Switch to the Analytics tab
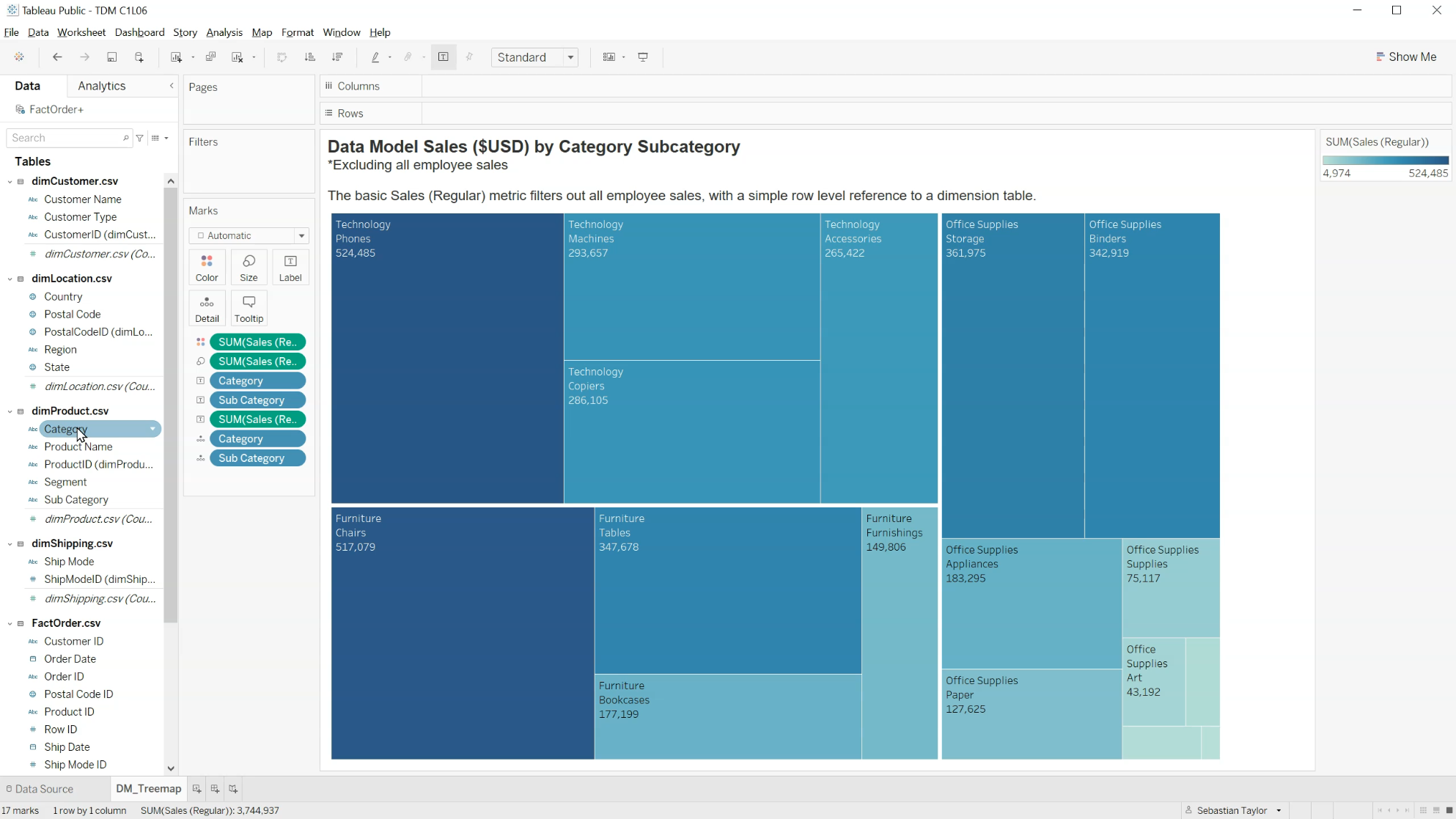The height and width of the screenshot is (819, 1456). [x=101, y=86]
